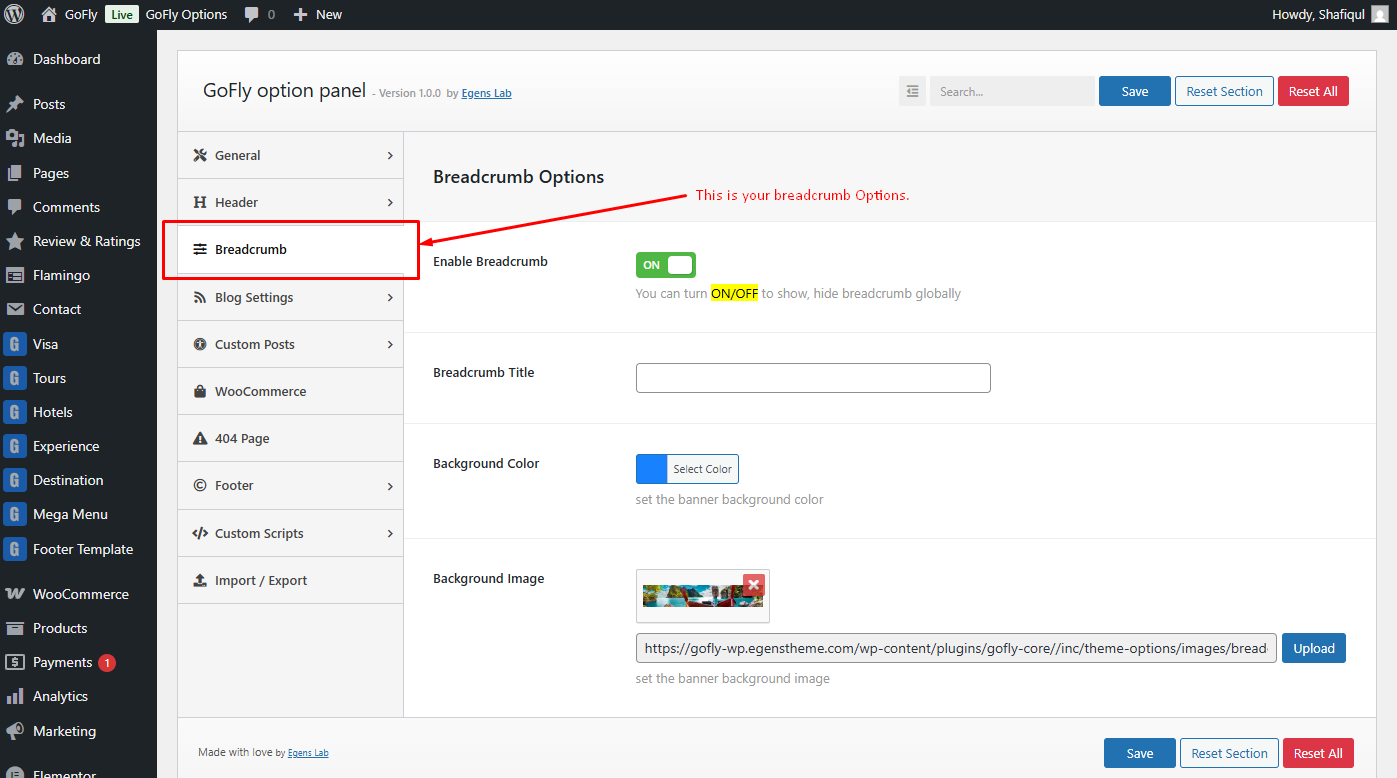
Task: Click the Payments notification badge
Action: pos(107,662)
